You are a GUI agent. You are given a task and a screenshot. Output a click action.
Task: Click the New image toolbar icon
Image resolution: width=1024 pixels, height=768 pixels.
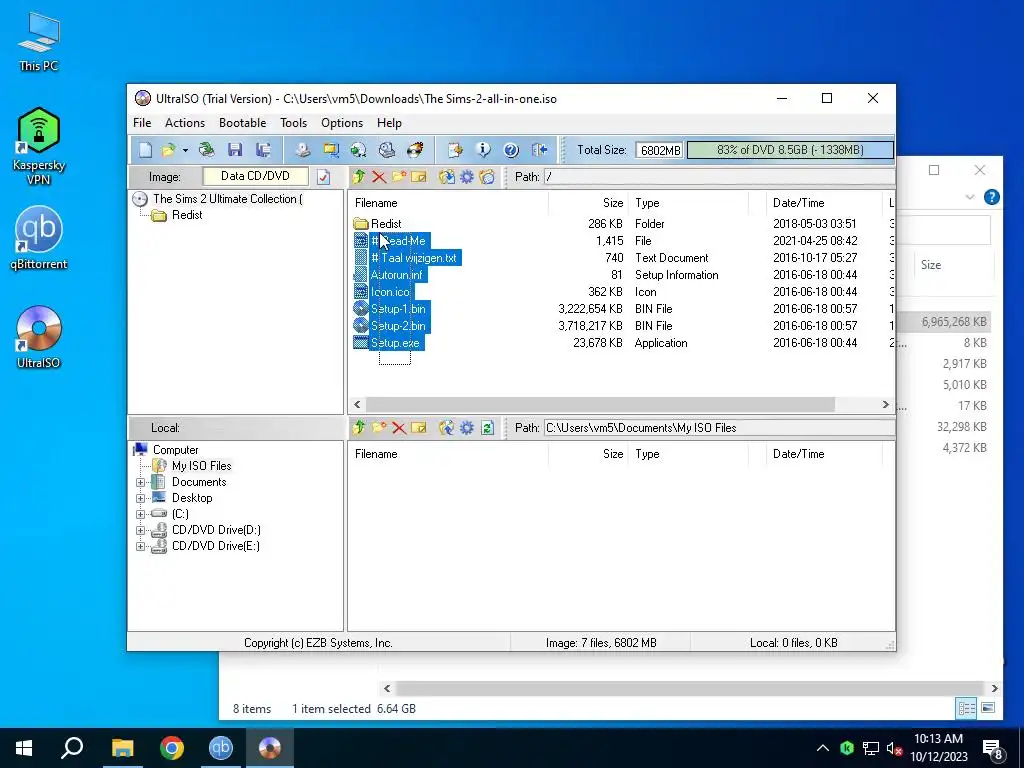[x=145, y=150]
